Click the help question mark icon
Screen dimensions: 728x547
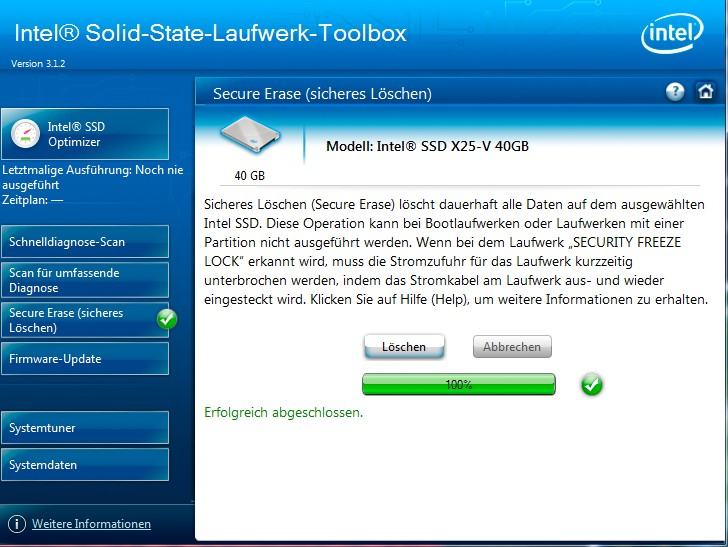pyautogui.click(x=675, y=92)
